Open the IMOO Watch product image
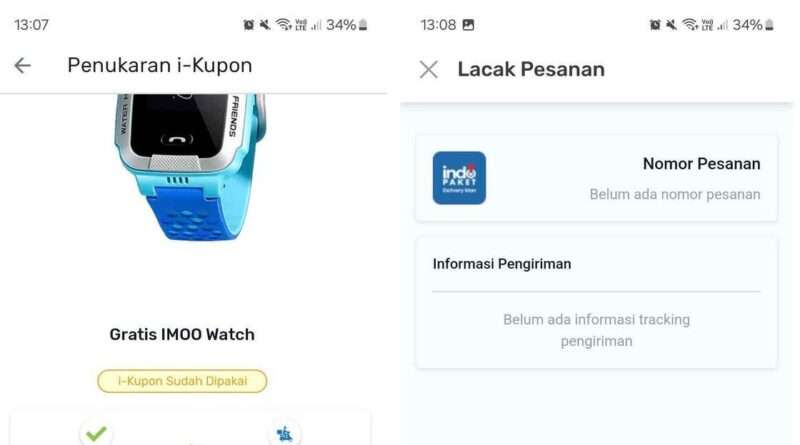Viewport: 800px width, 445px height. pyautogui.click(x=189, y=167)
